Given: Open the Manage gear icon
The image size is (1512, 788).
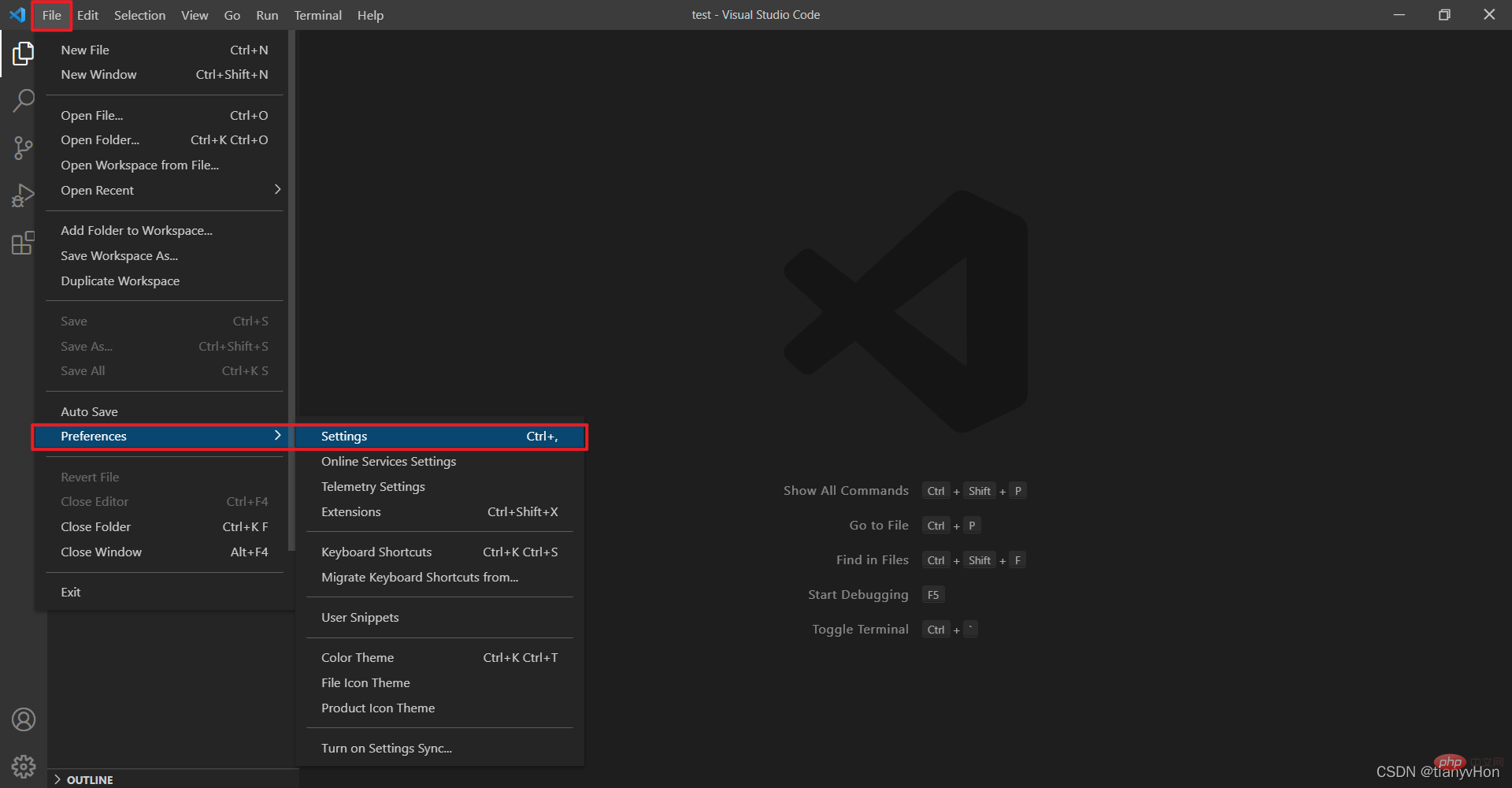Looking at the screenshot, I should (24, 766).
